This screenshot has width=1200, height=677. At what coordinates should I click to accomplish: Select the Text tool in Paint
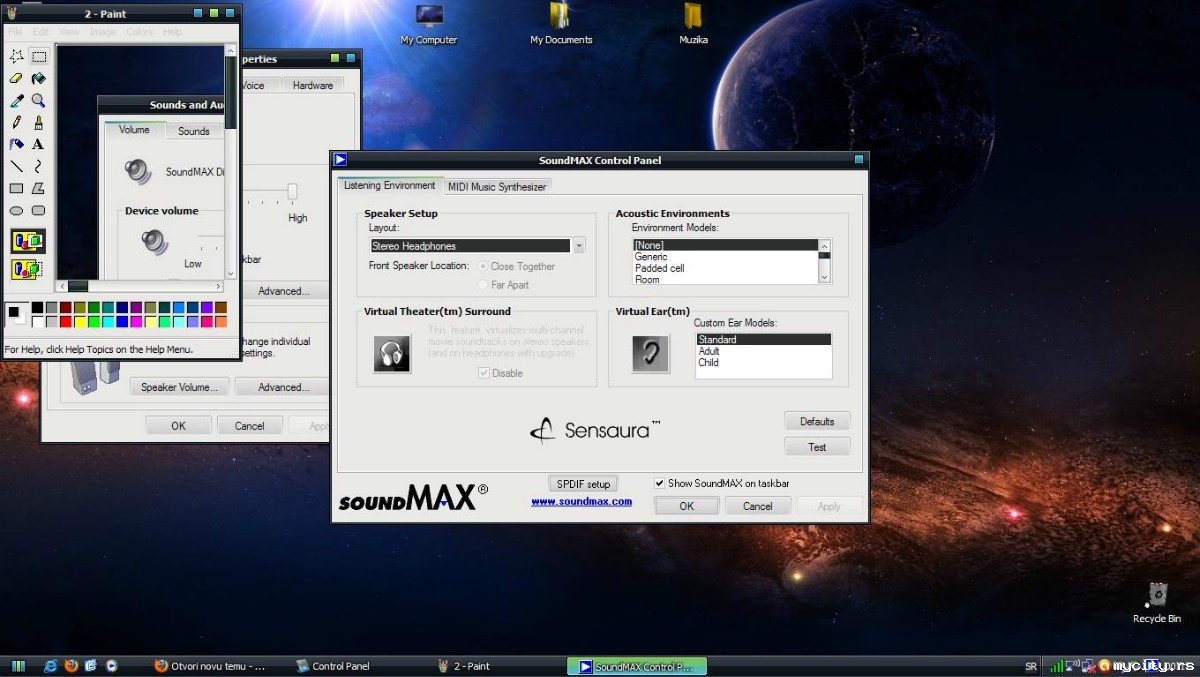[x=38, y=145]
